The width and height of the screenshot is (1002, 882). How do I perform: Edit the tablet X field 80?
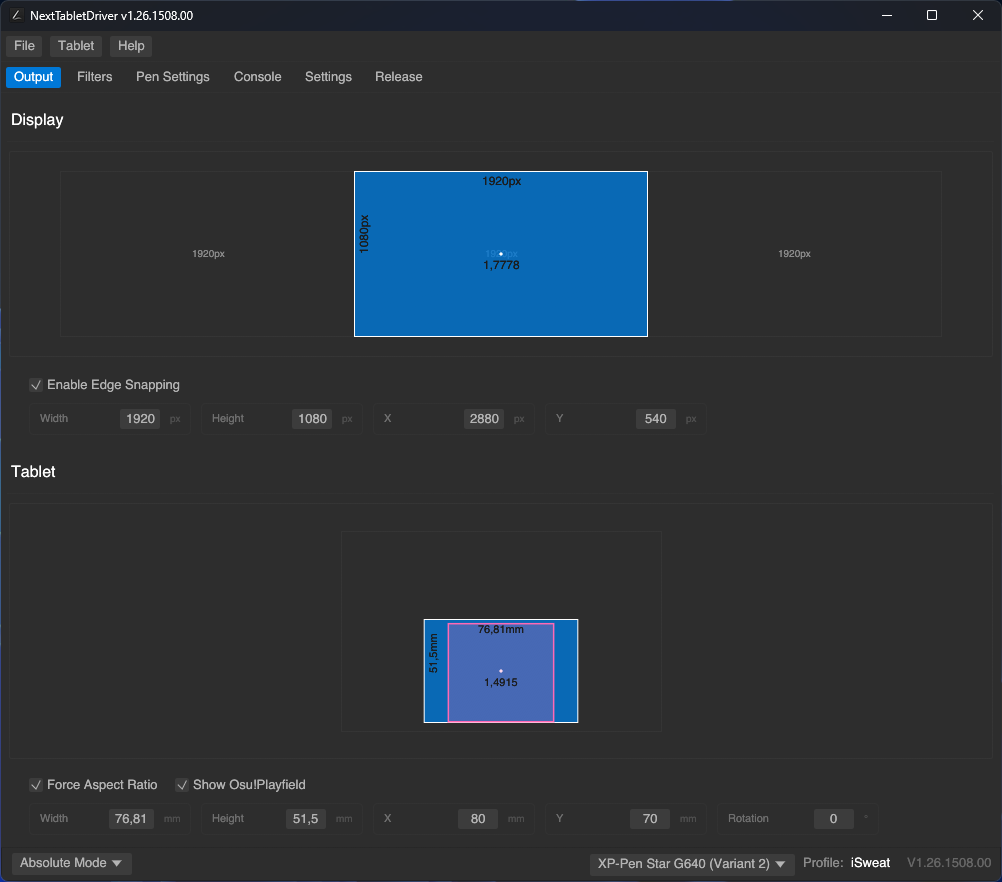[478, 819]
